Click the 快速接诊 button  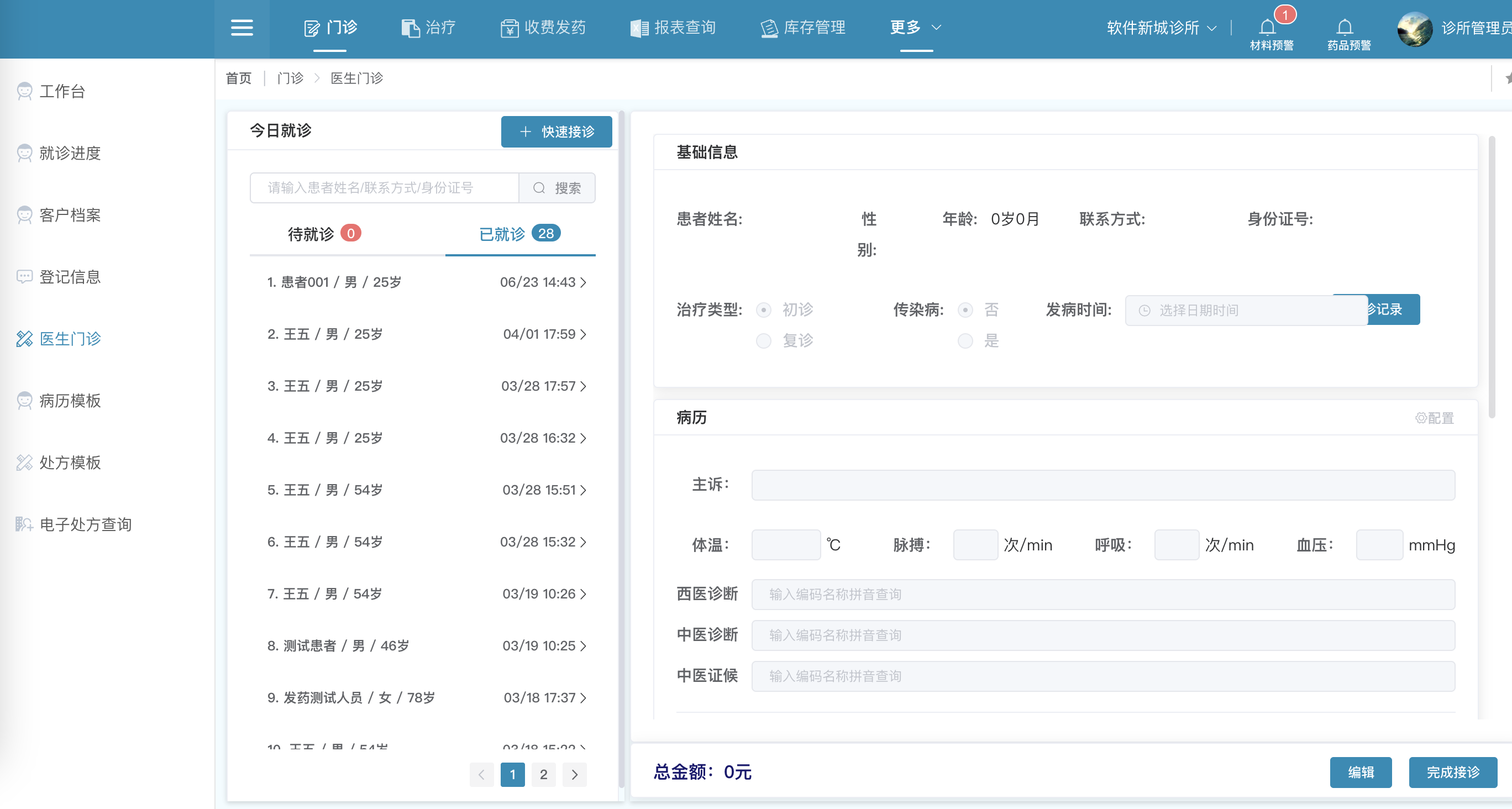556,132
